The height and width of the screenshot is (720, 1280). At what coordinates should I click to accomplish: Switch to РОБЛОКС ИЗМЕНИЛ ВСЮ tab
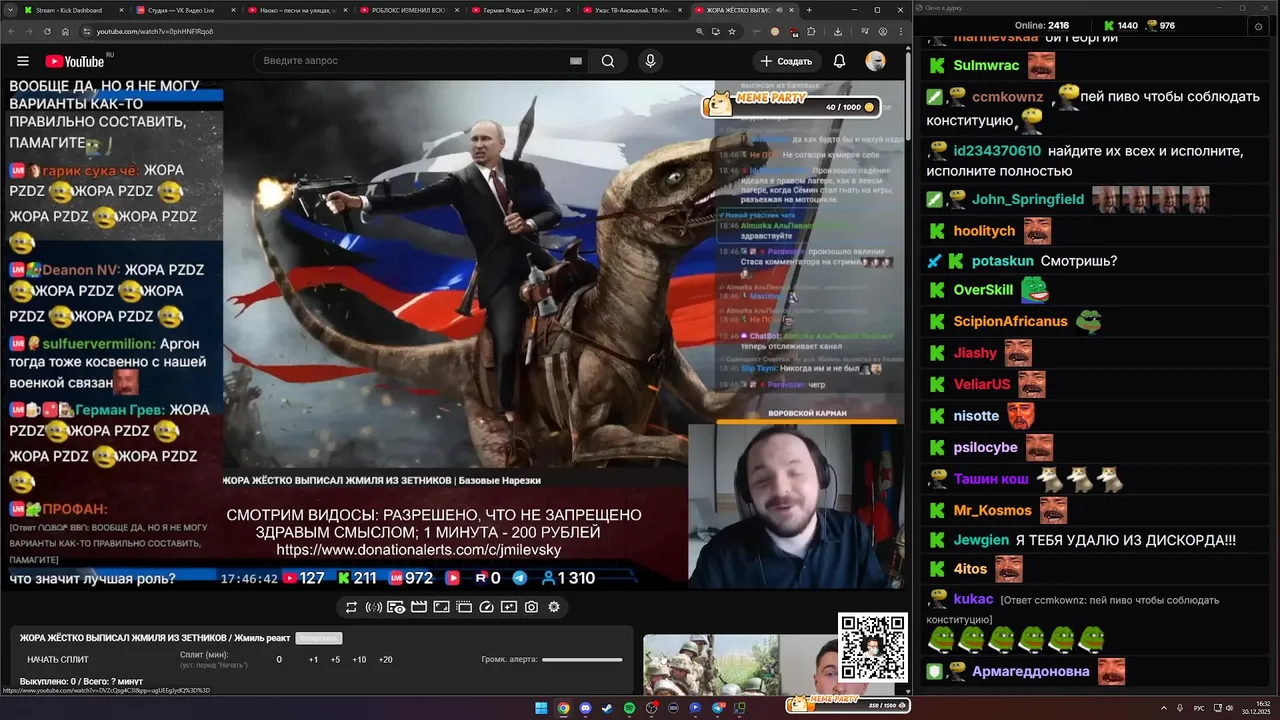coord(410,10)
